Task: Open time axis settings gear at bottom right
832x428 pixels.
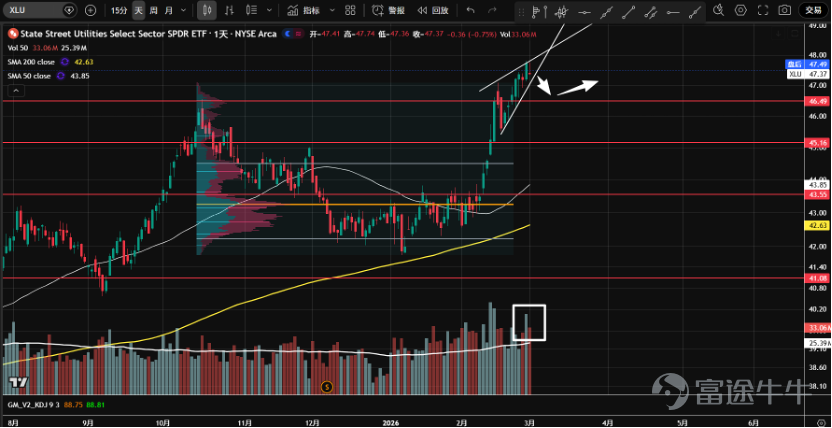Action: pos(822,422)
